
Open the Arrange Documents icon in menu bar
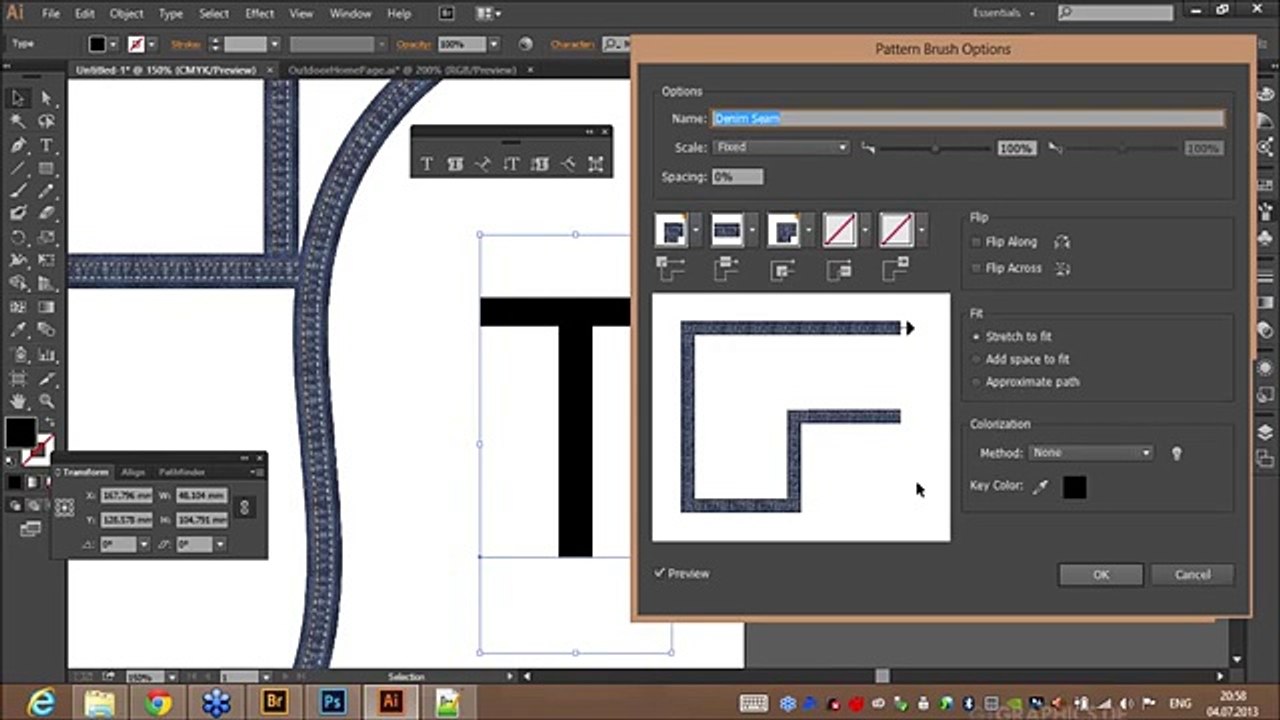click(487, 14)
